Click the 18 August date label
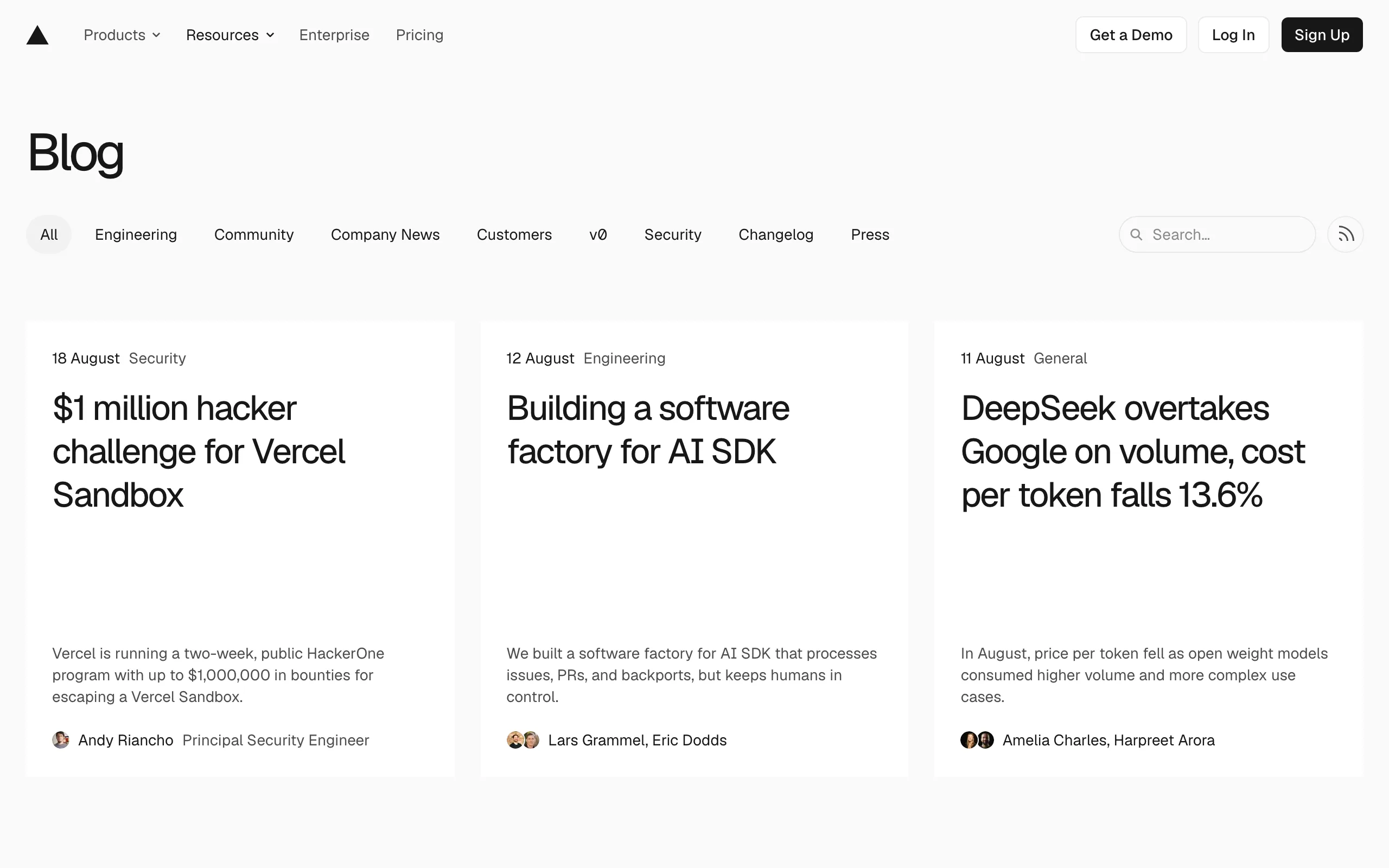The image size is (1389, 868). pyautogui.click(x=86, y=358)
